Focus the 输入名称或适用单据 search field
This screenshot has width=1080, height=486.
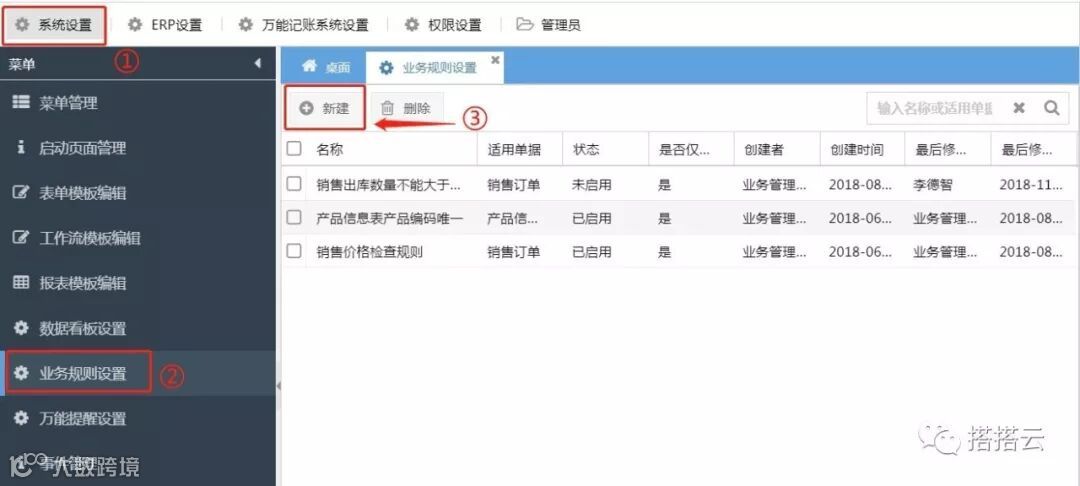[x=935, y=108]
